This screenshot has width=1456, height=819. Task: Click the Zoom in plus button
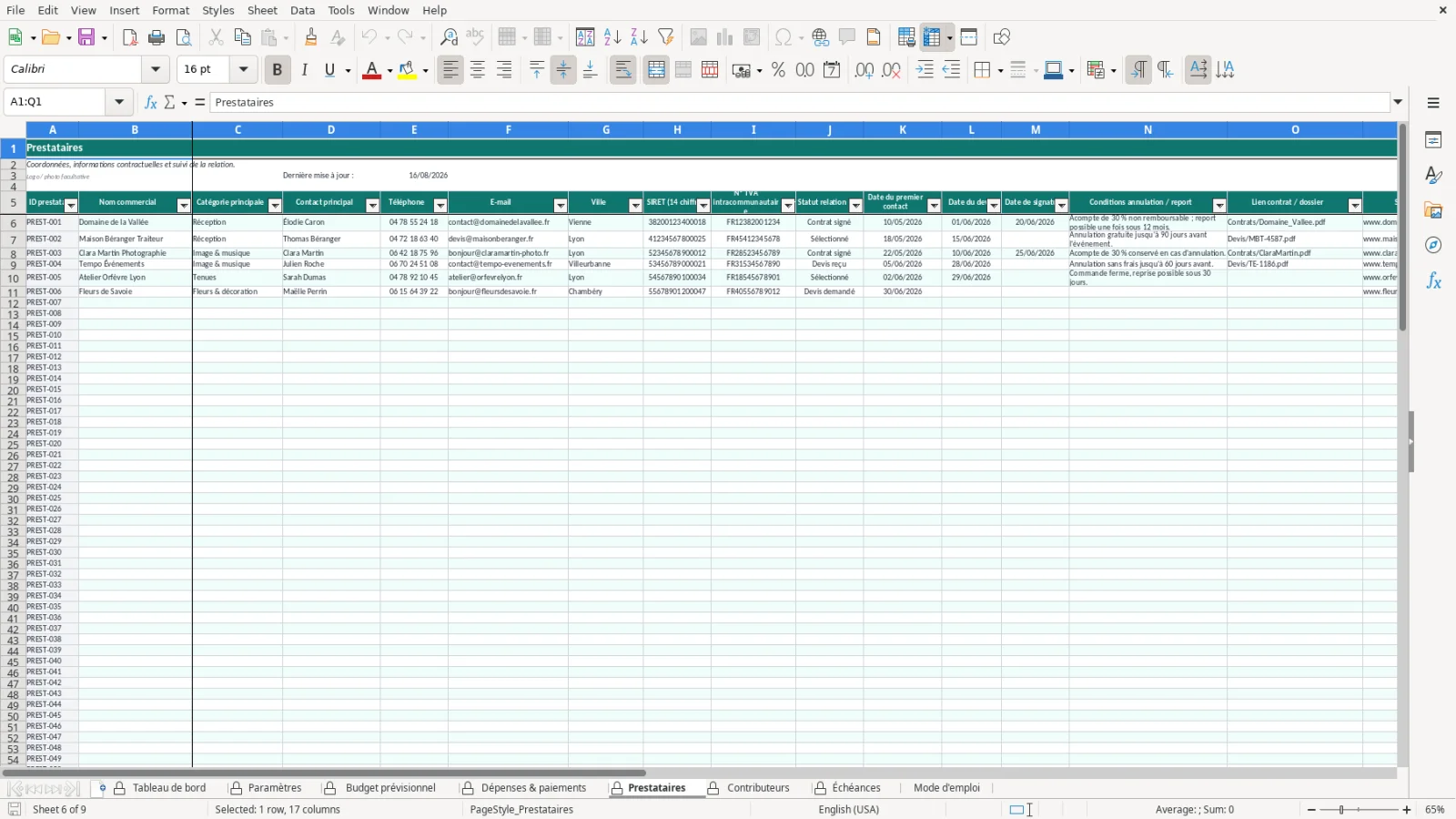(x=1407, y=810)
